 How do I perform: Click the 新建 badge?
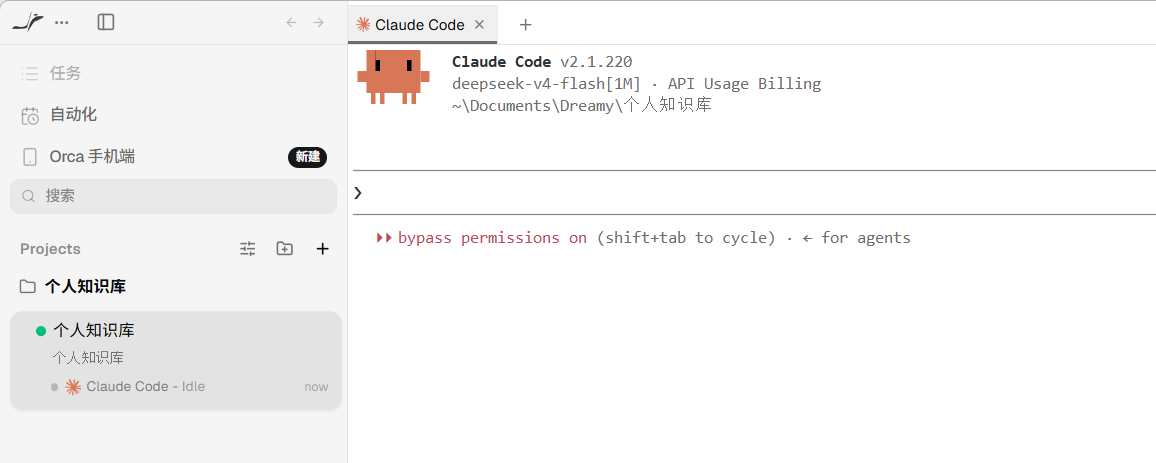pyautogui.click(x=307, y=156)
